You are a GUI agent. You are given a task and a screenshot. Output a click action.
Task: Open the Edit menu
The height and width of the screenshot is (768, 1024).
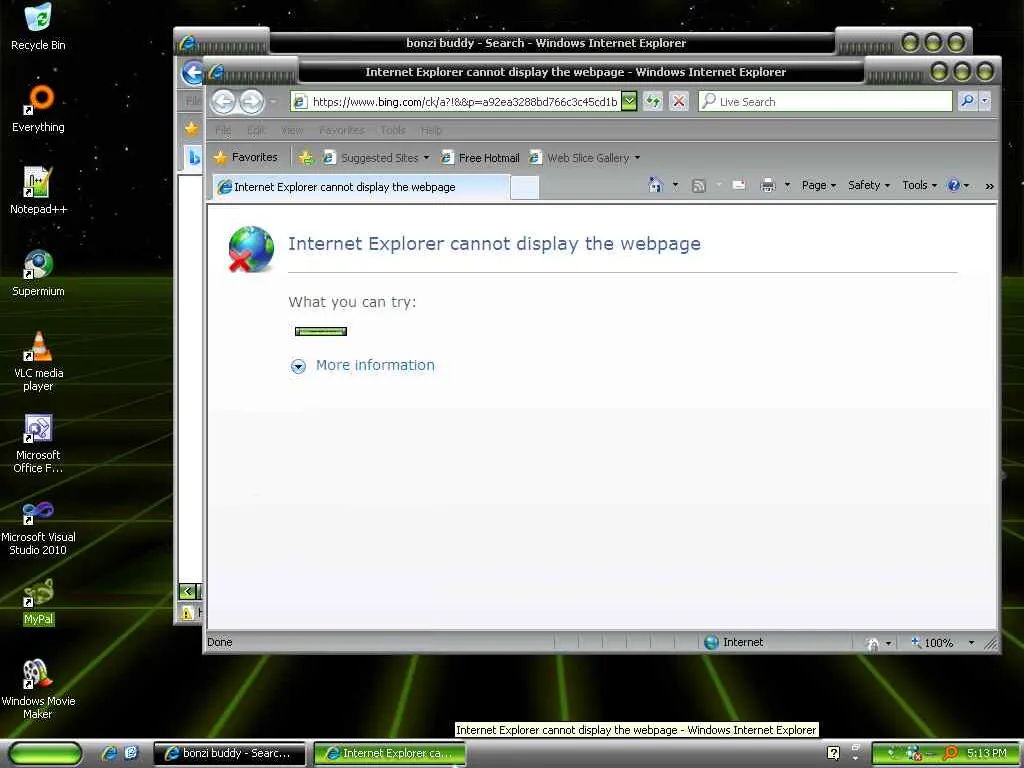(256, 131)
